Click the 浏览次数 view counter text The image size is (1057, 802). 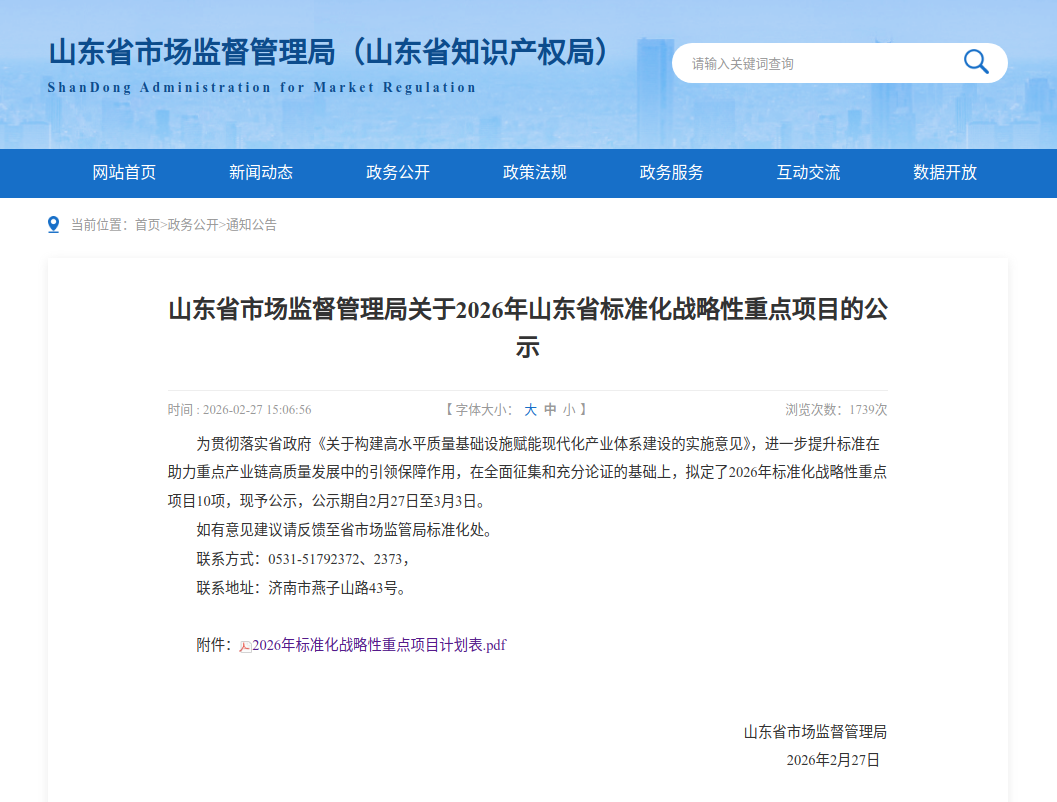[837, 409]
